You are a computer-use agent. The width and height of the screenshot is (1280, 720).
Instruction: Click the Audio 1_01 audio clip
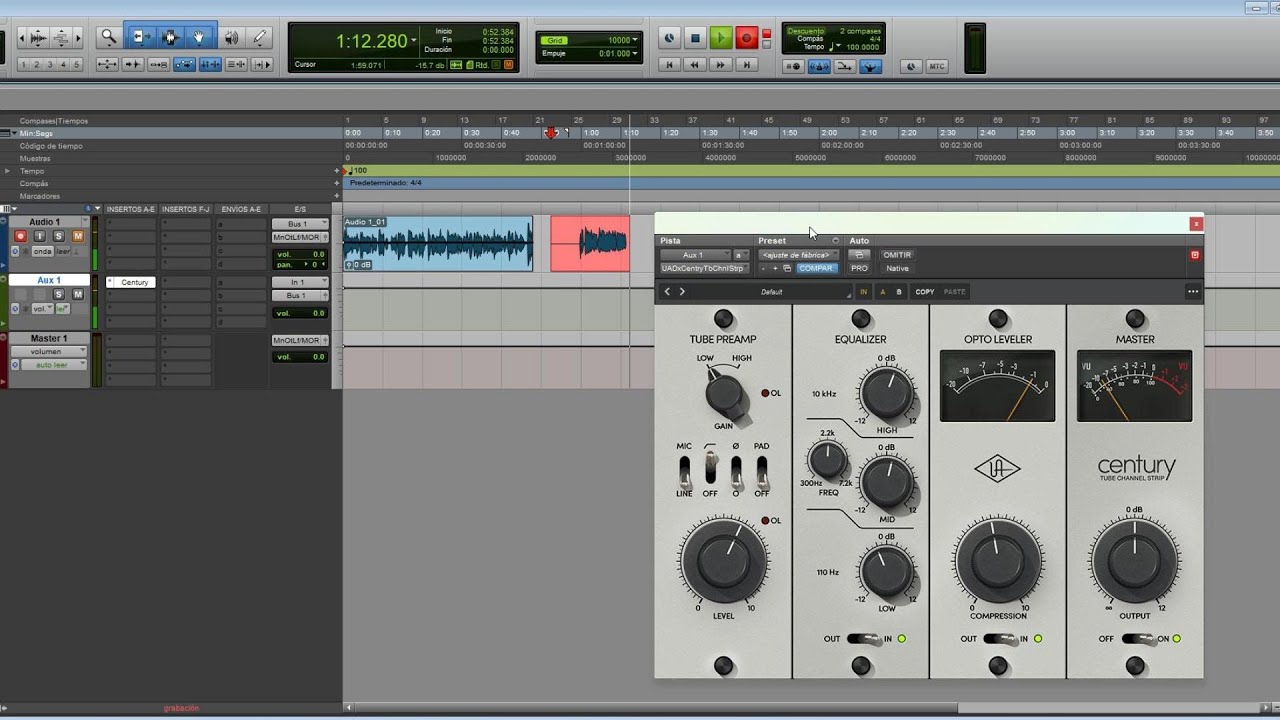click(438, 243)
